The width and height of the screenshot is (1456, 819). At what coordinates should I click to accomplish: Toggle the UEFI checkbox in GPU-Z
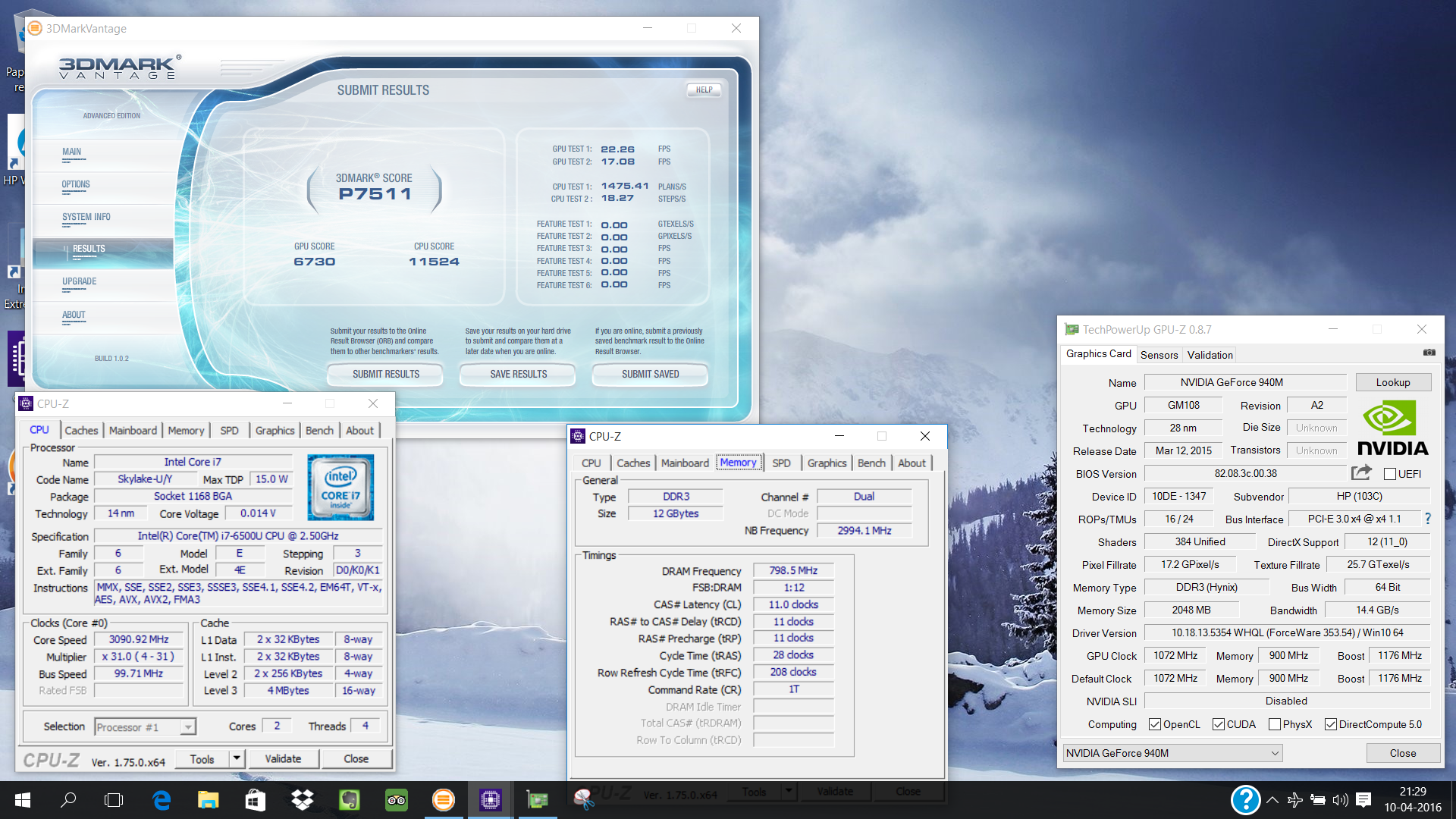[1390, 474]
